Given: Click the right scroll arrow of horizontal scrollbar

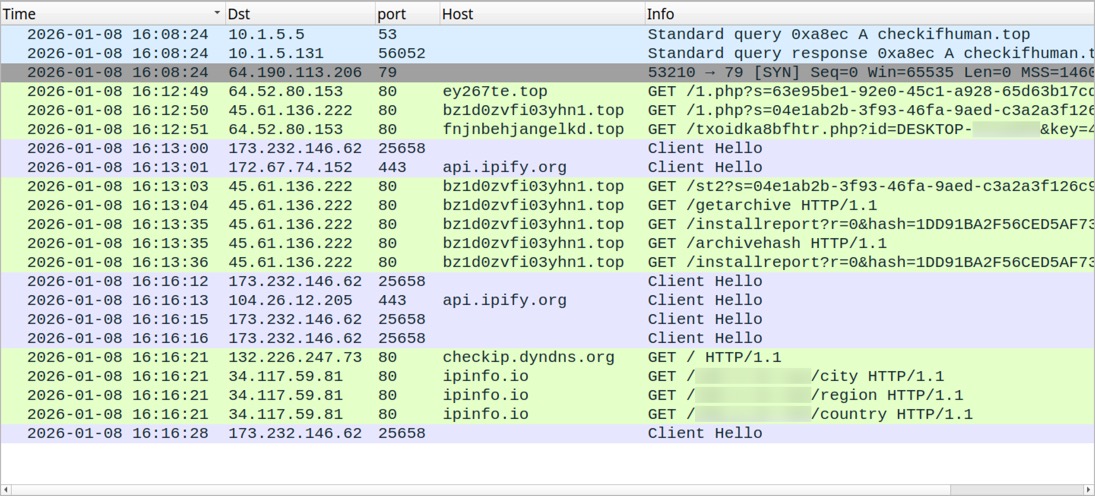Looking at the screenshot, I should click(1086, 490).
